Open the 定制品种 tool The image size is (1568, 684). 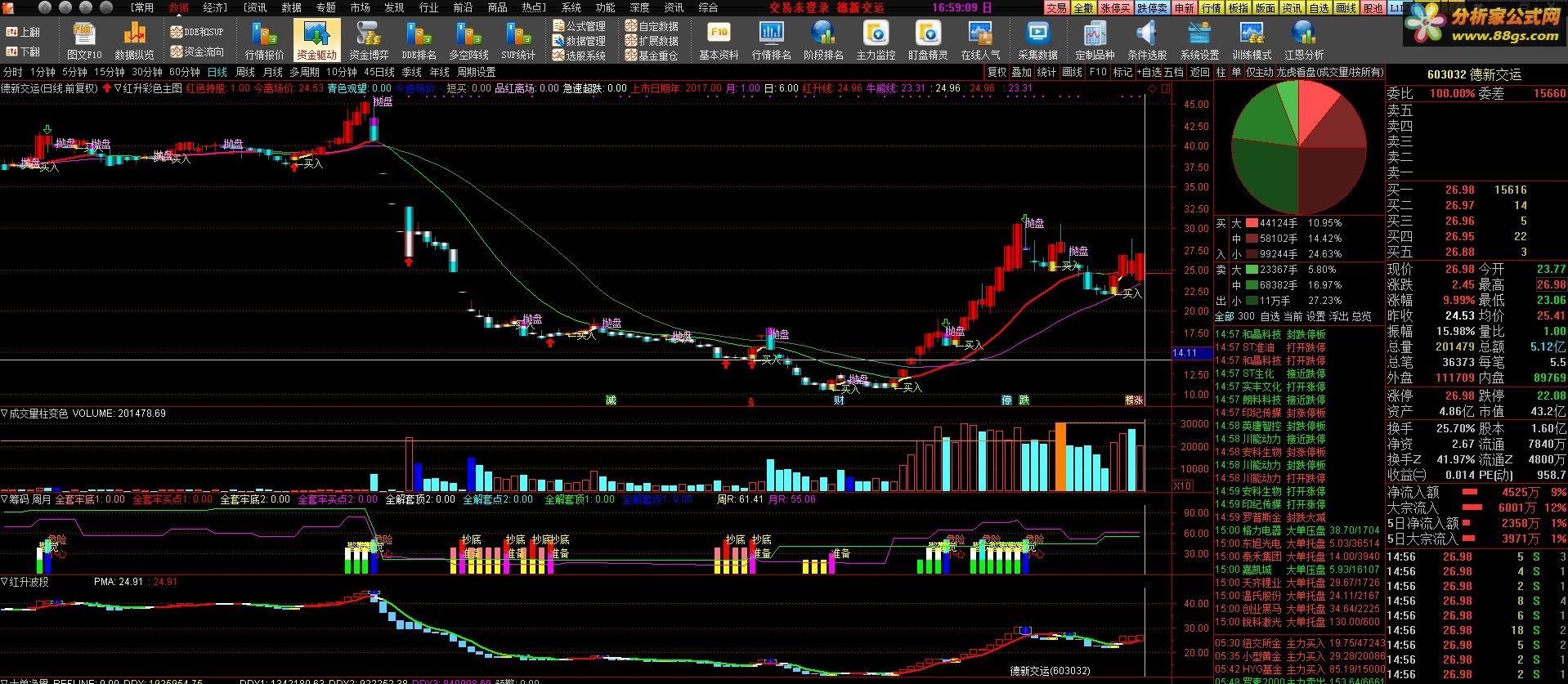pos(1095,41)
